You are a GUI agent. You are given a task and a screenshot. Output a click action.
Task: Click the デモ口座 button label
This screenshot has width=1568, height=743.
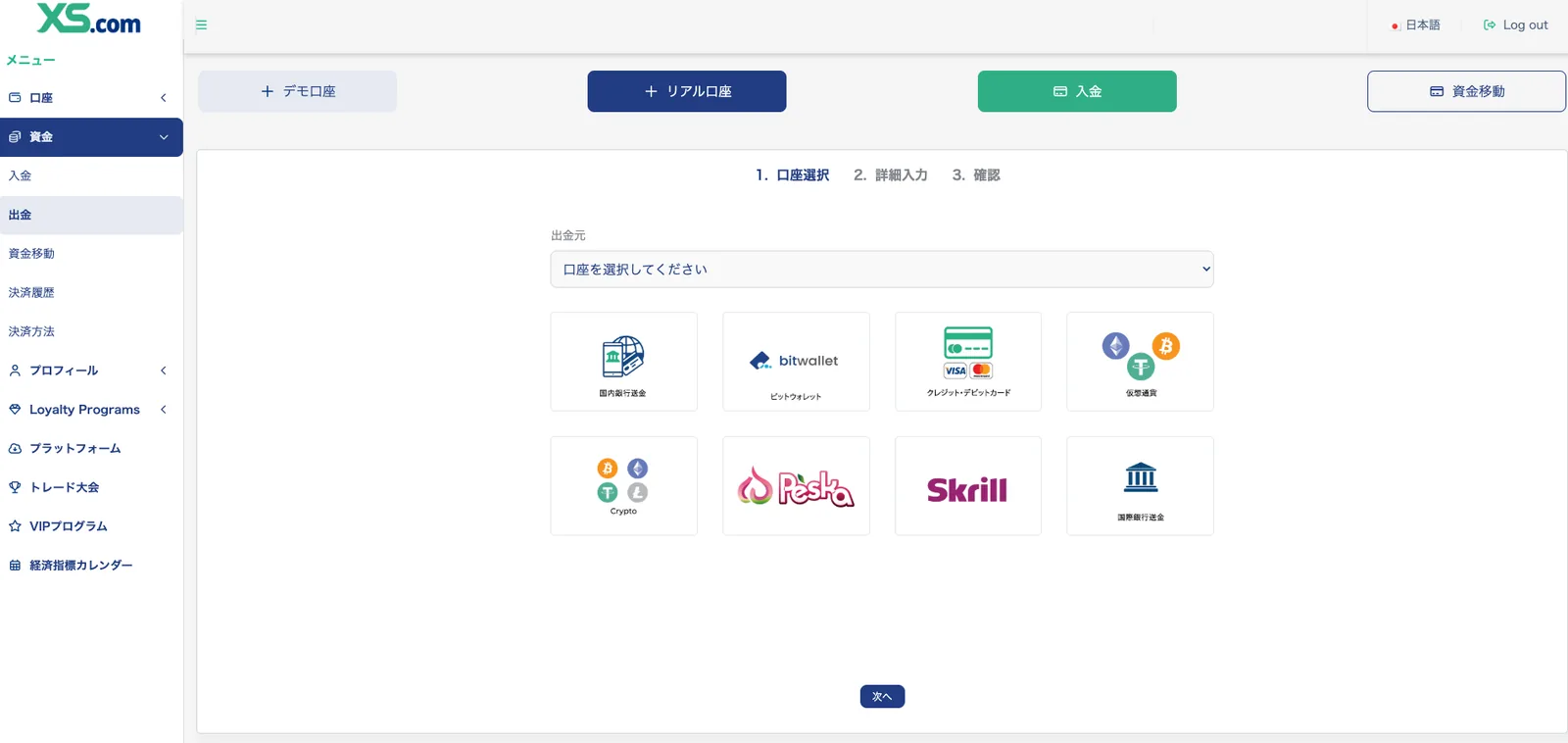click(310, 91)
